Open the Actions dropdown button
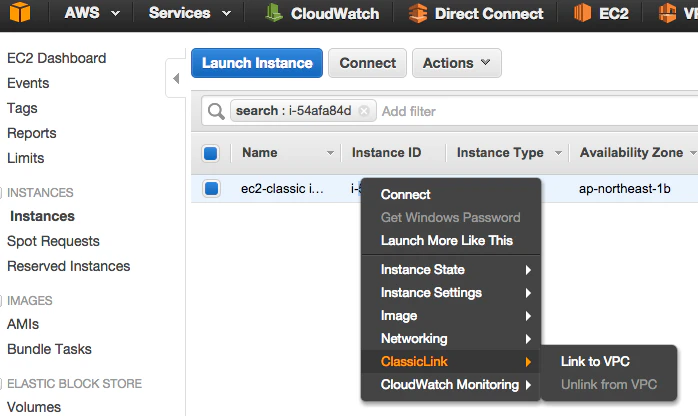 (x=457, y=63)
